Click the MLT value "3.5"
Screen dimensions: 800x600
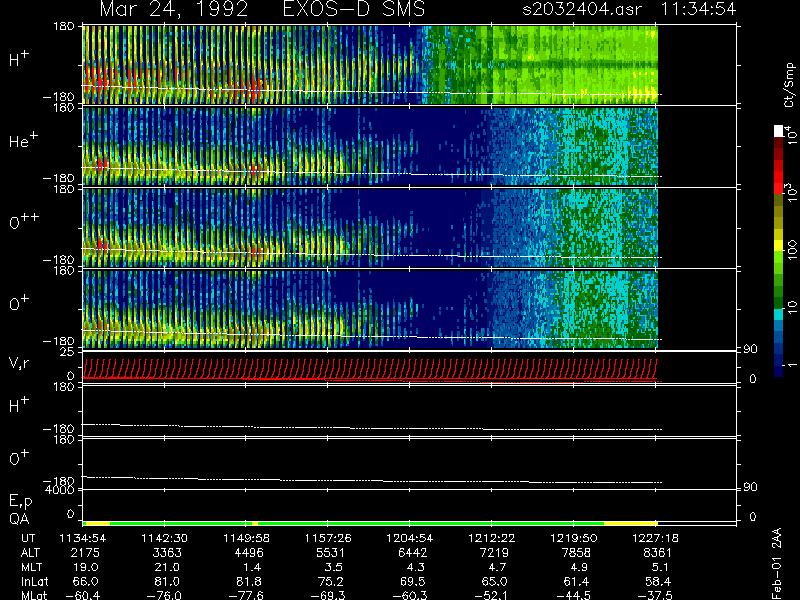(334, 567)
